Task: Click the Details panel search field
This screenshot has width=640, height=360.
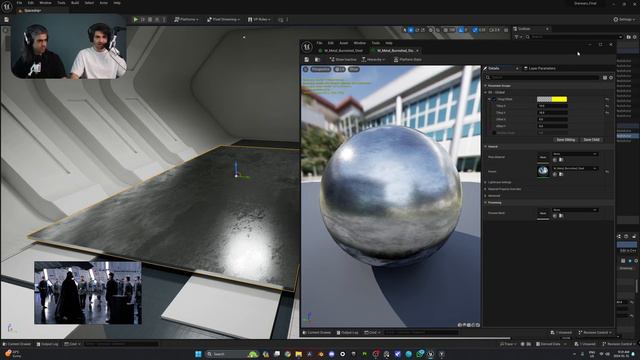Action: click(x=542, y=77)
